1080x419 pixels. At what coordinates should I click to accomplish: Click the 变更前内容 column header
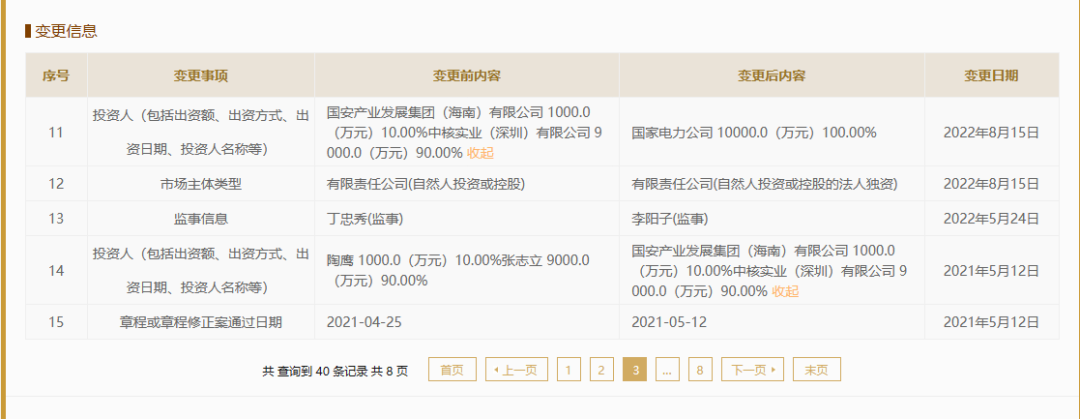466,75
